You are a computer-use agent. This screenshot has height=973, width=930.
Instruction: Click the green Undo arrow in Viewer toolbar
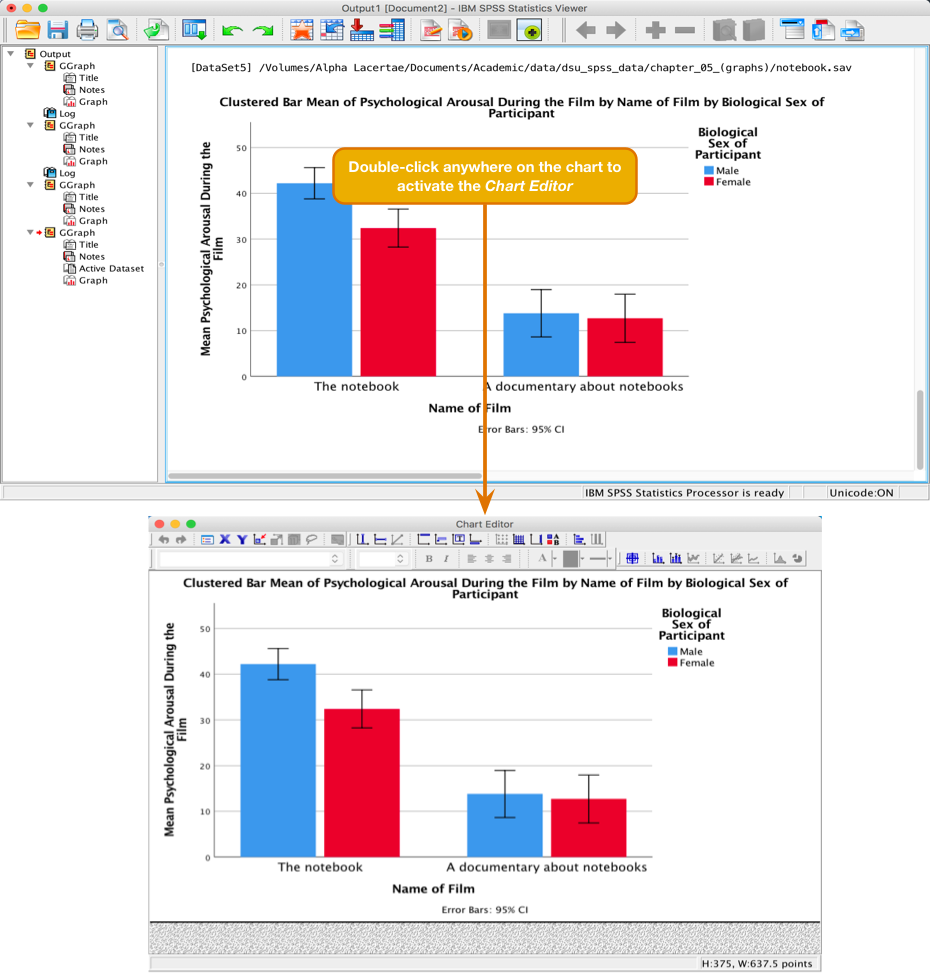(232, 30)
